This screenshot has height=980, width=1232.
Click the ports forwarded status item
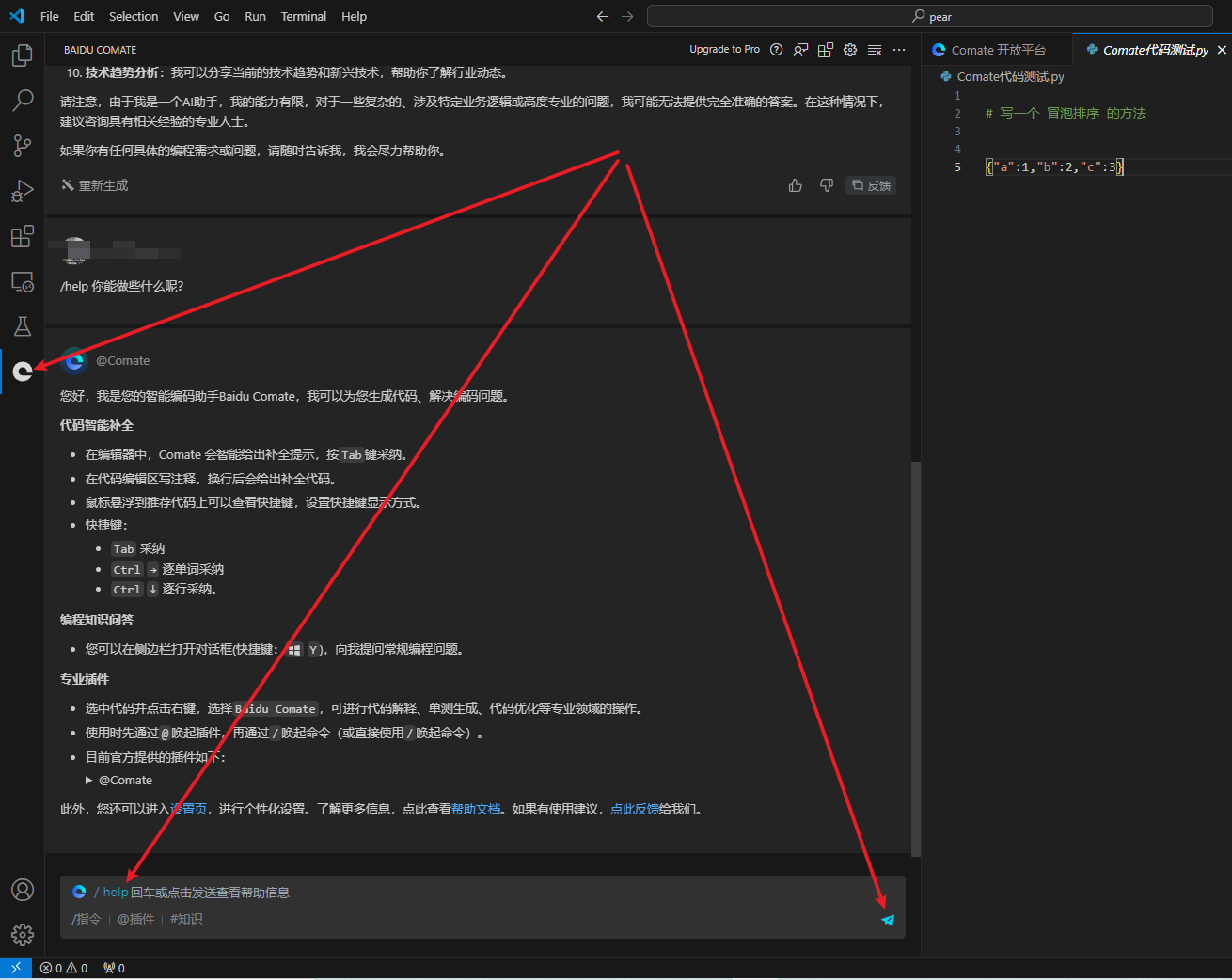114,968
